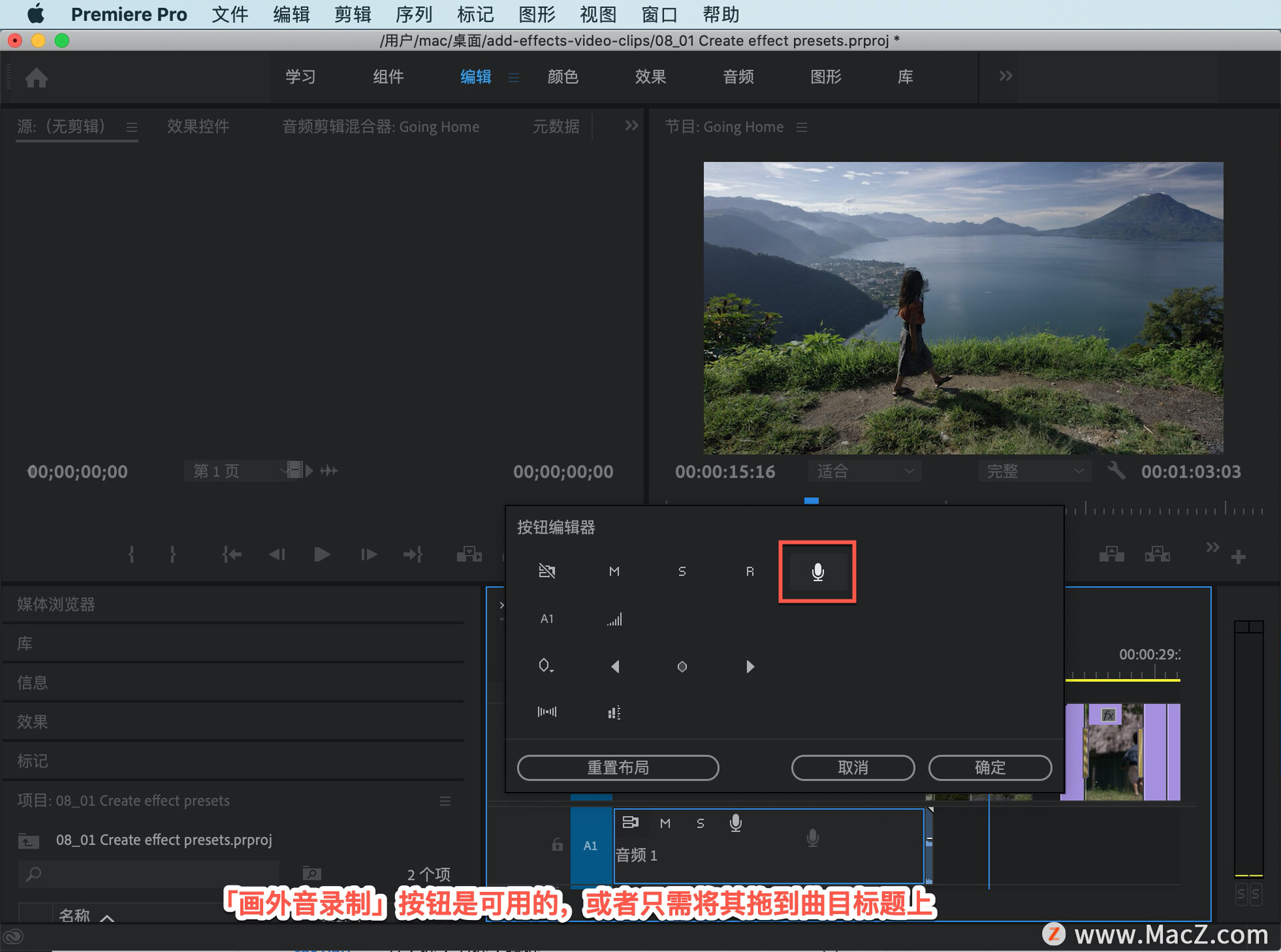Solo audio track A1 with S button
The width and height of the screenshot is (1281, 952).
(700, 823)
